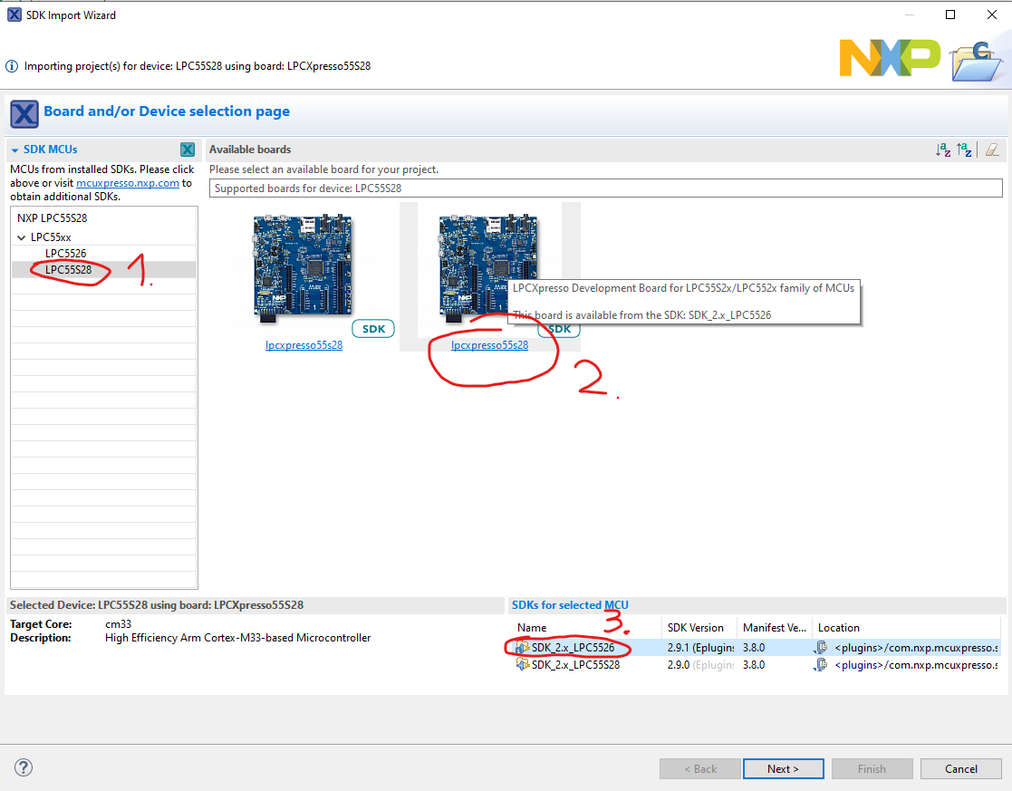Collapse the LPC55xx tree node
The width and height of the screenshot is (1012, 791).
click(x=21, y=237)
